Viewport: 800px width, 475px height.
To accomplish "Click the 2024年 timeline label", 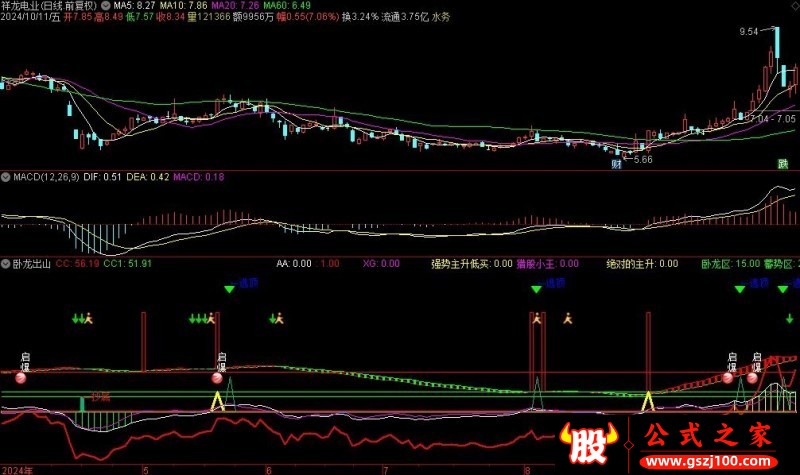I will point(17,470).
